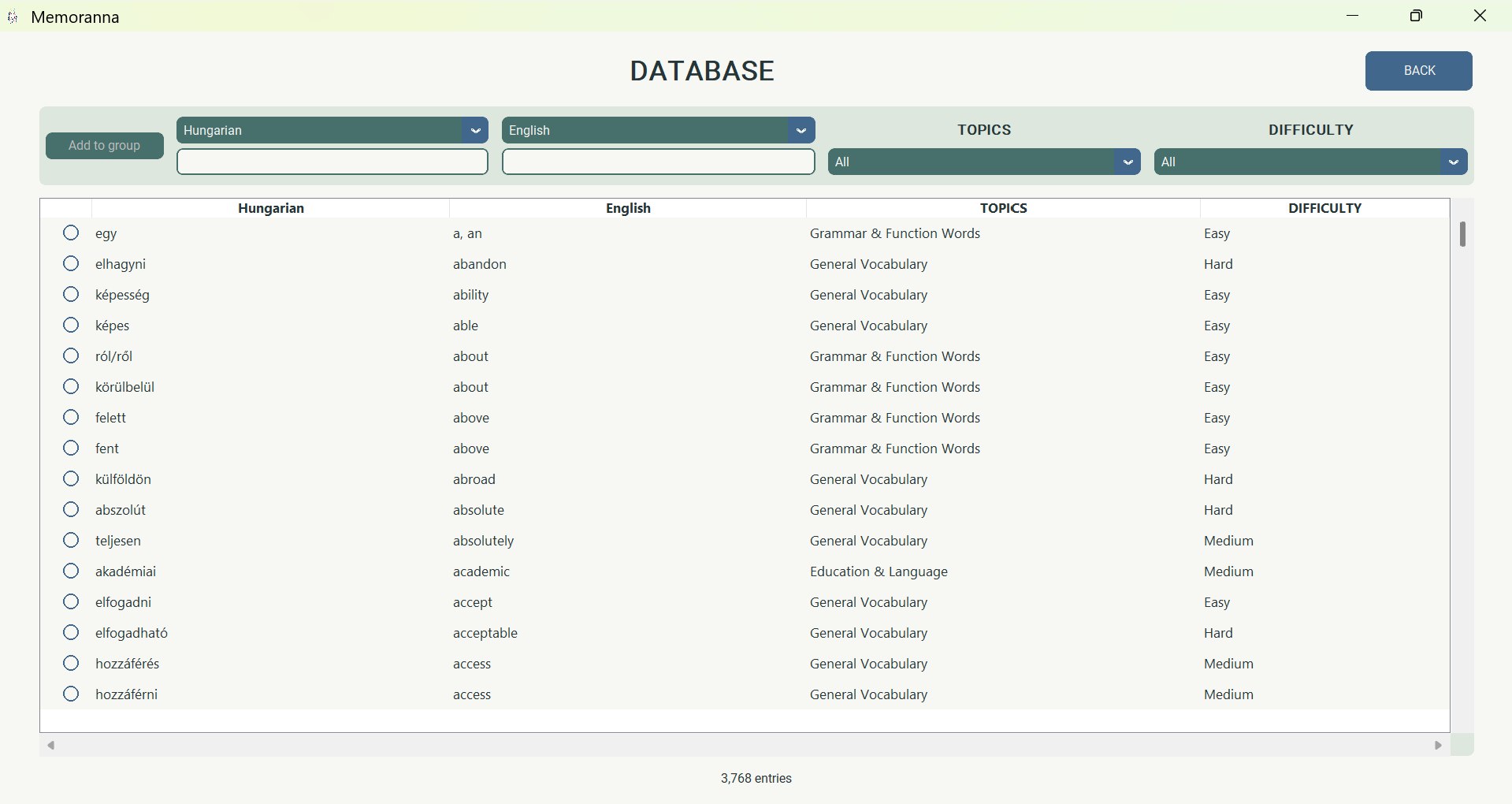The height and width of the screenshot is (804, 1512).
Task: Click the word 'akadémiai'
Action: pyautogui.click(x=125, y=571)
